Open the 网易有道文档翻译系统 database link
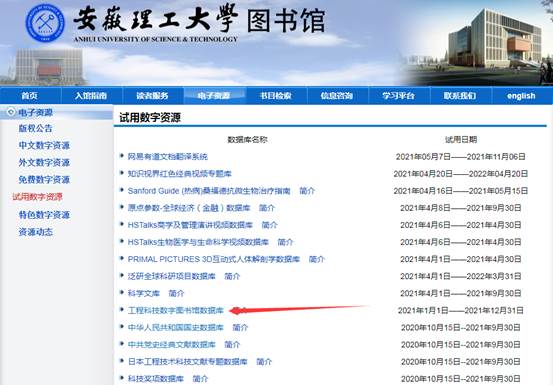Viewport: 553px width, 385px height. [x=168, y=157]
